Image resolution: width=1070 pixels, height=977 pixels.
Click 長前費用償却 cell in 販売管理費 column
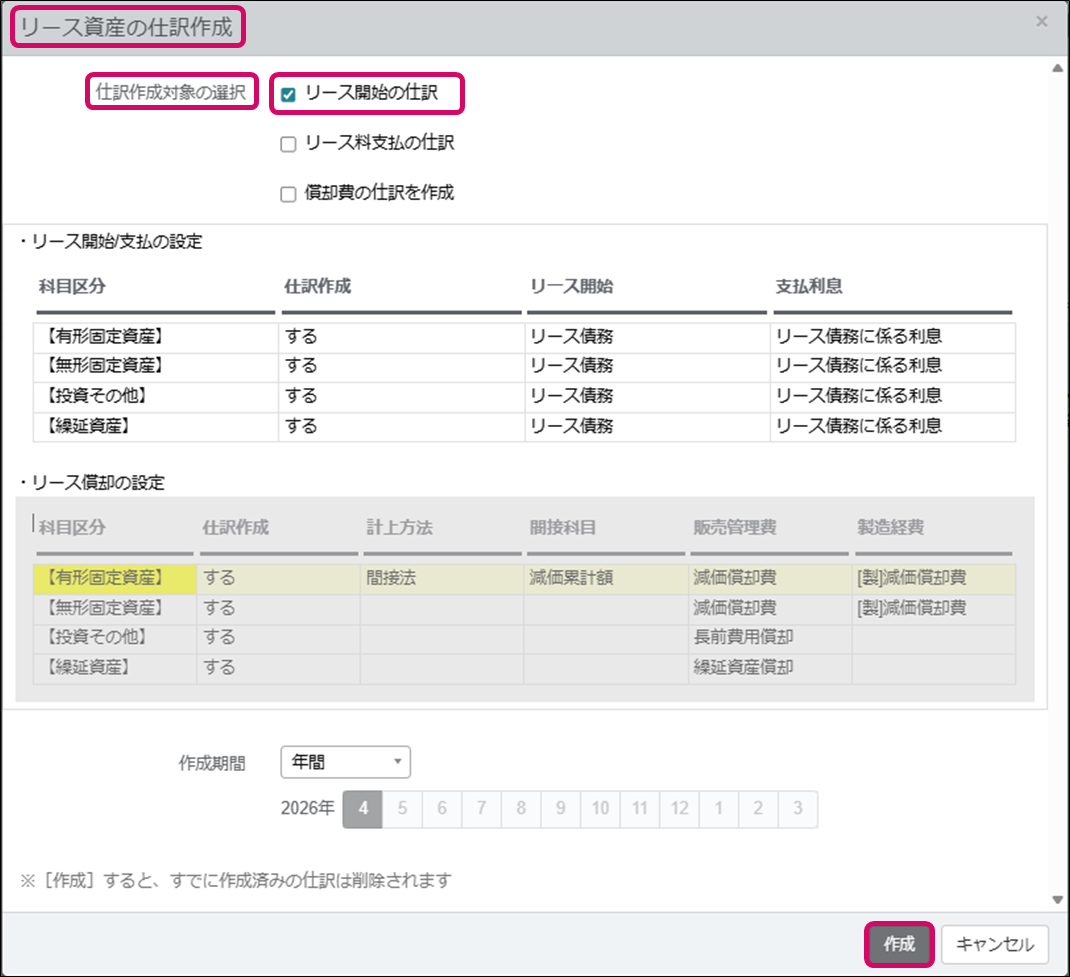click(768, 638)
